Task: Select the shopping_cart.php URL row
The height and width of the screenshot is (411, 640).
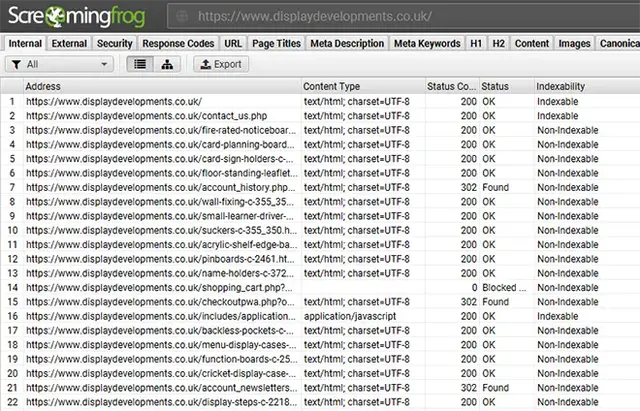Action: [160, 288]
